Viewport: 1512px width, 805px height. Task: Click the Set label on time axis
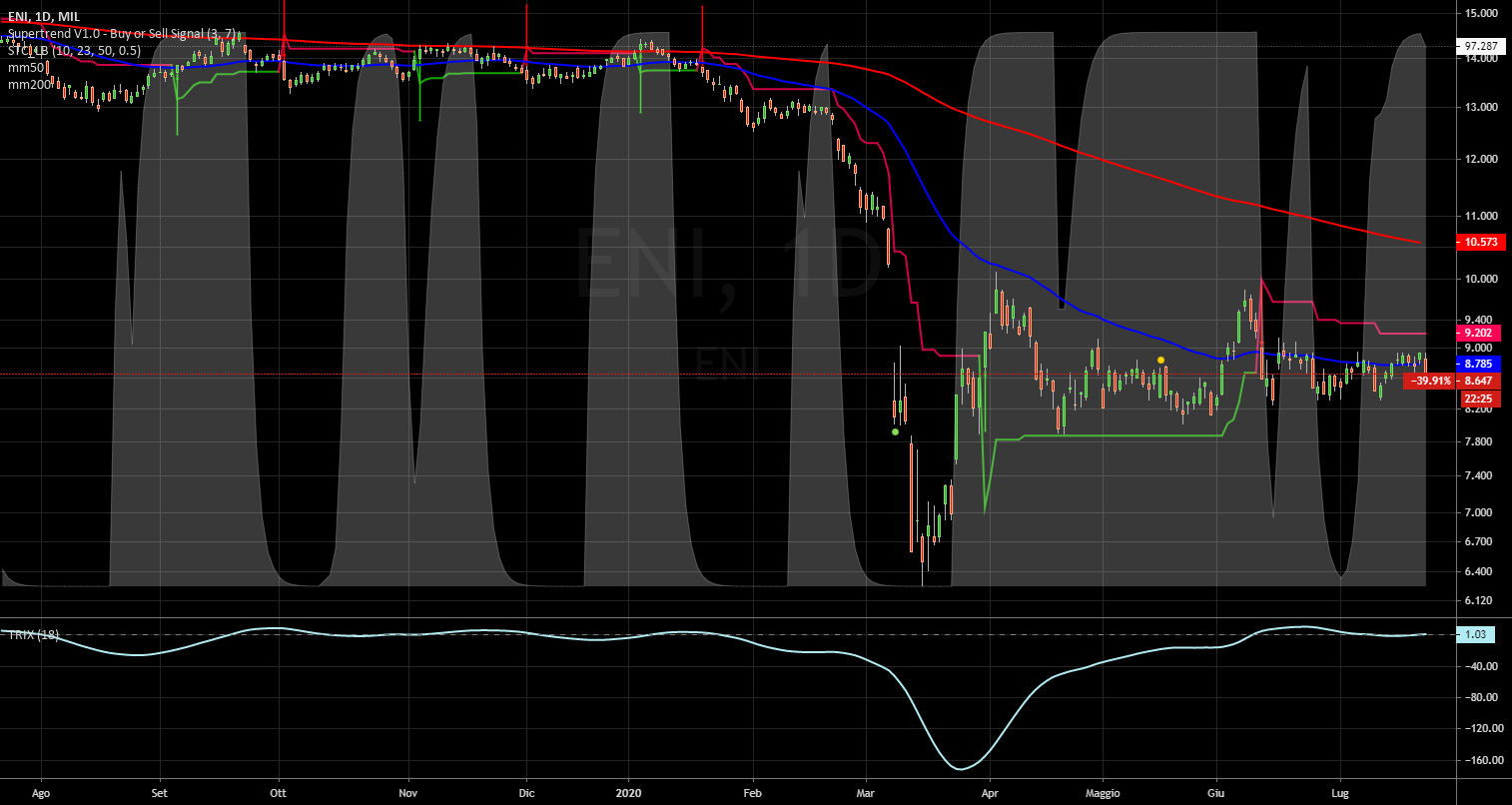159,794
